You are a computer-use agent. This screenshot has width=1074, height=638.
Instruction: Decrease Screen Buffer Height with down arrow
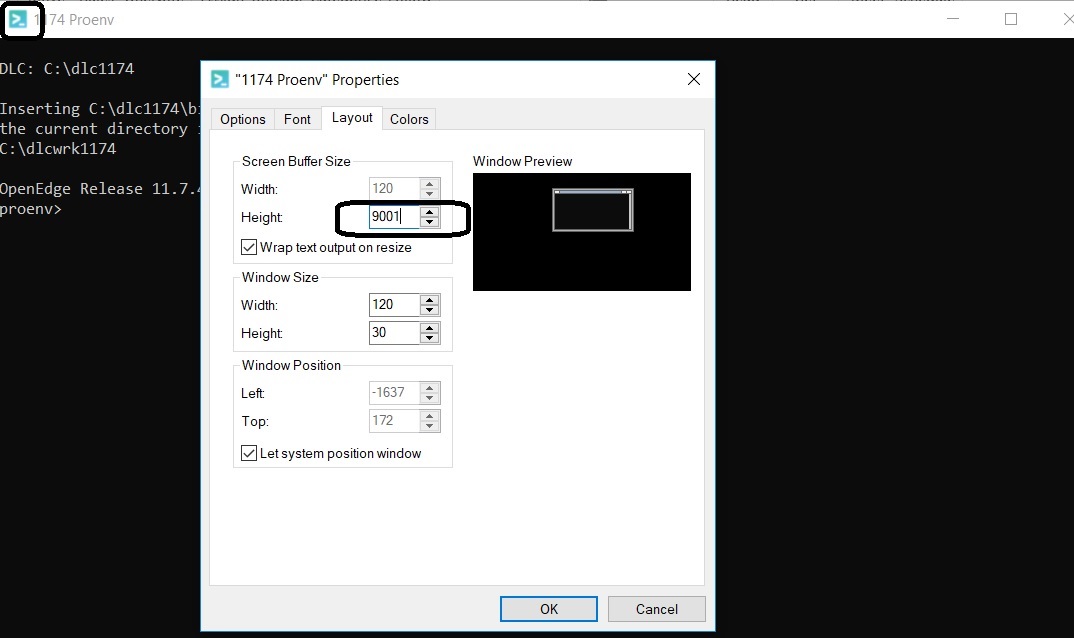tap(430, 222)
